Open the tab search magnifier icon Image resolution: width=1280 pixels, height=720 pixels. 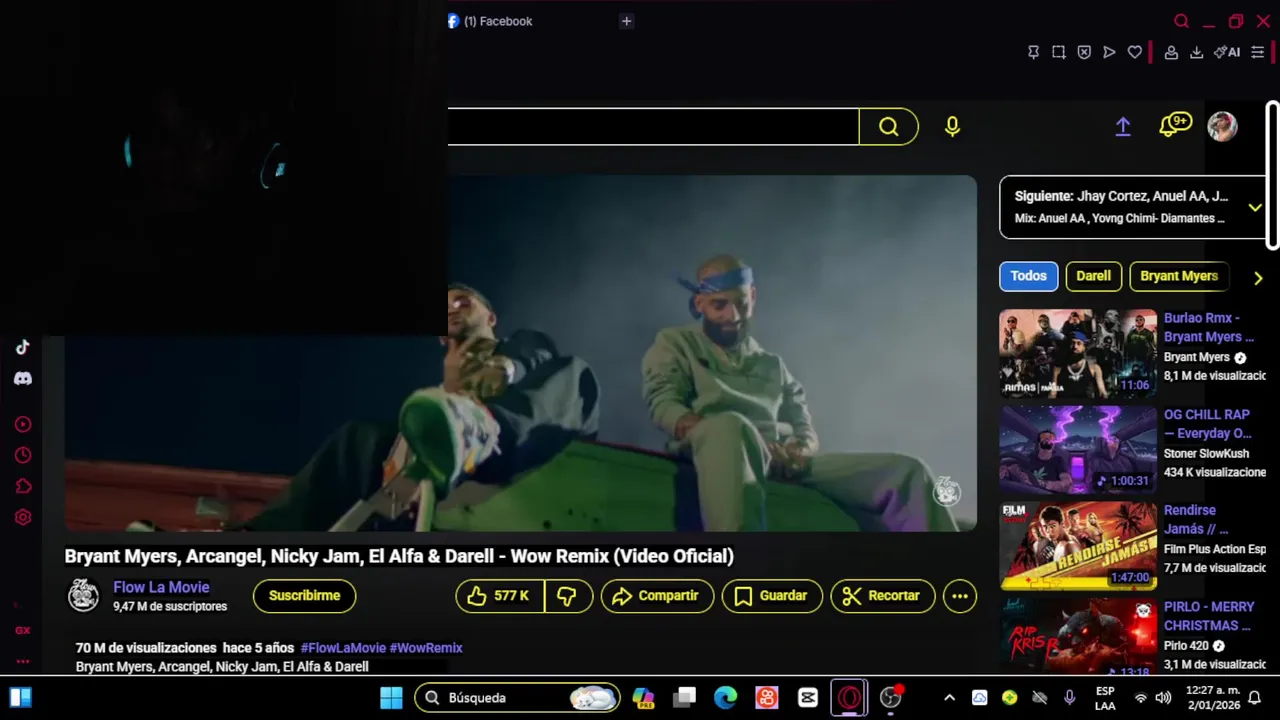(1182, 21)
